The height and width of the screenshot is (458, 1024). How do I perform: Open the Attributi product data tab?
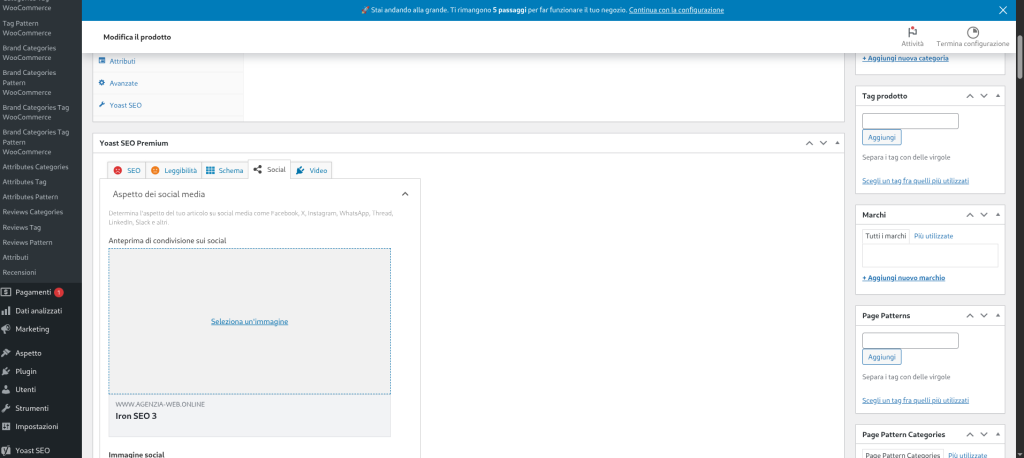(x=122, y=61)
